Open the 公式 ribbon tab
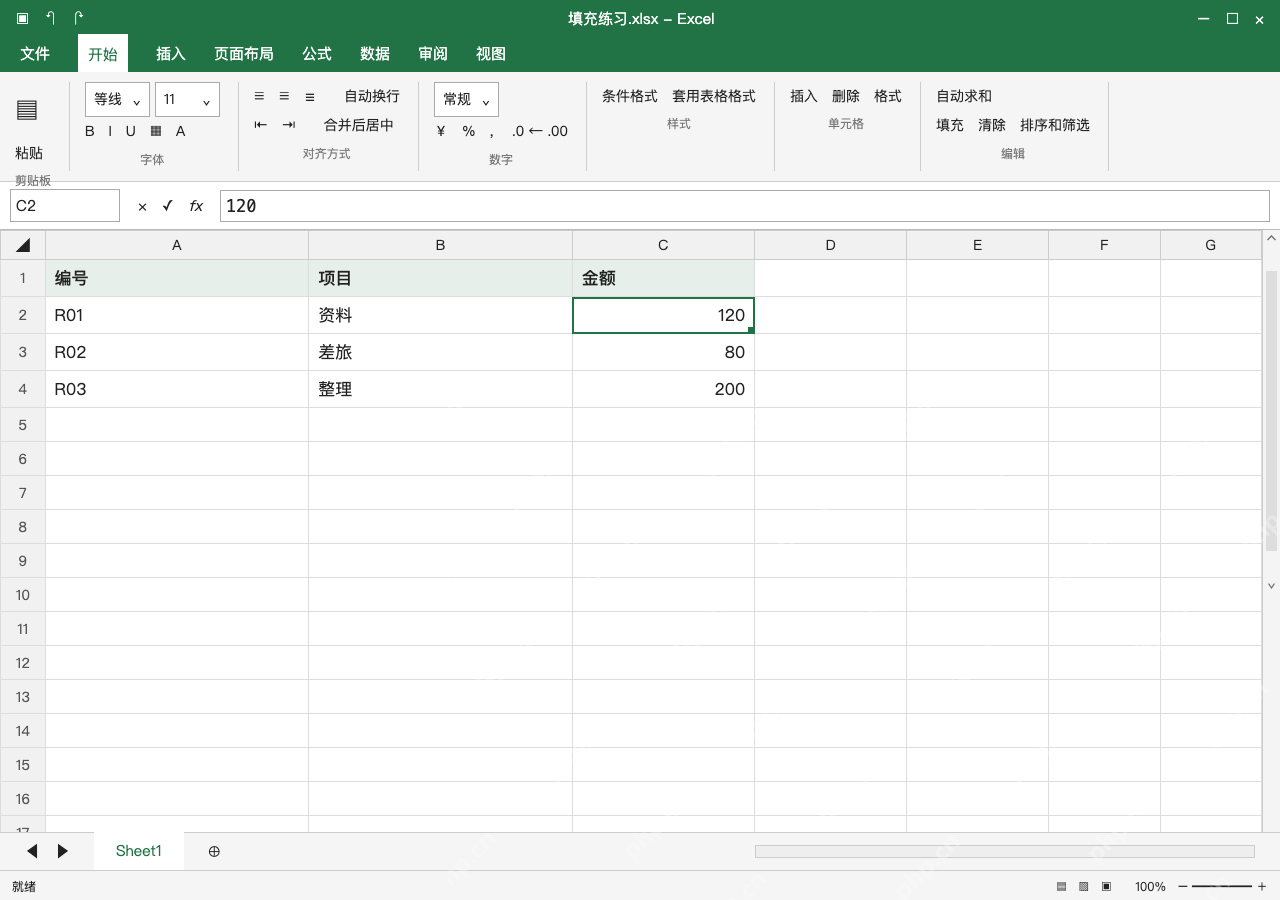The height and width of the screenshot is (900, 1280). [317, 54]
